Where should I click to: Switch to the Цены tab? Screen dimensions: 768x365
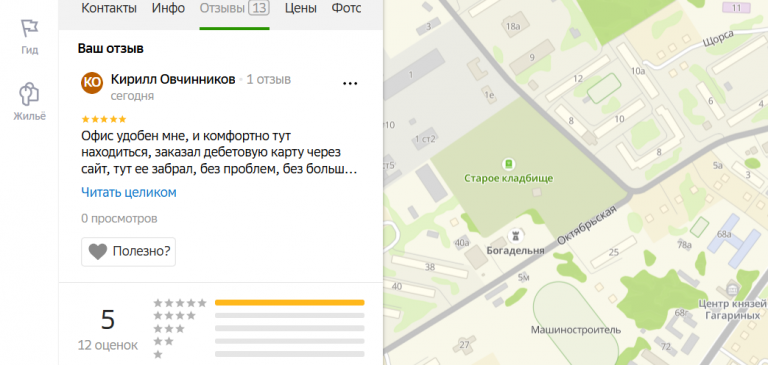click(x=300, y=8)
